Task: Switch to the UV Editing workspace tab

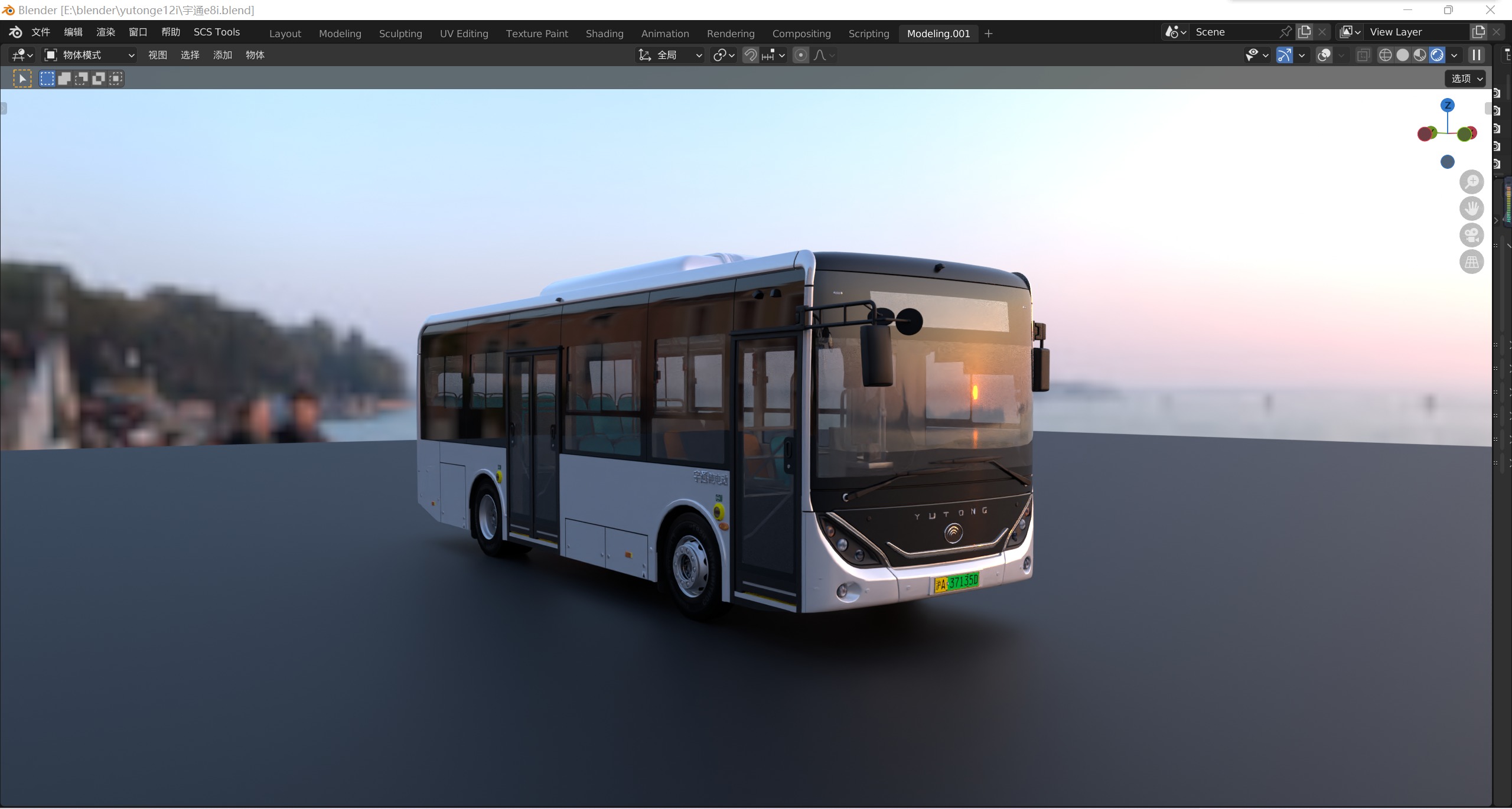Action: click(x=464, y=34)
